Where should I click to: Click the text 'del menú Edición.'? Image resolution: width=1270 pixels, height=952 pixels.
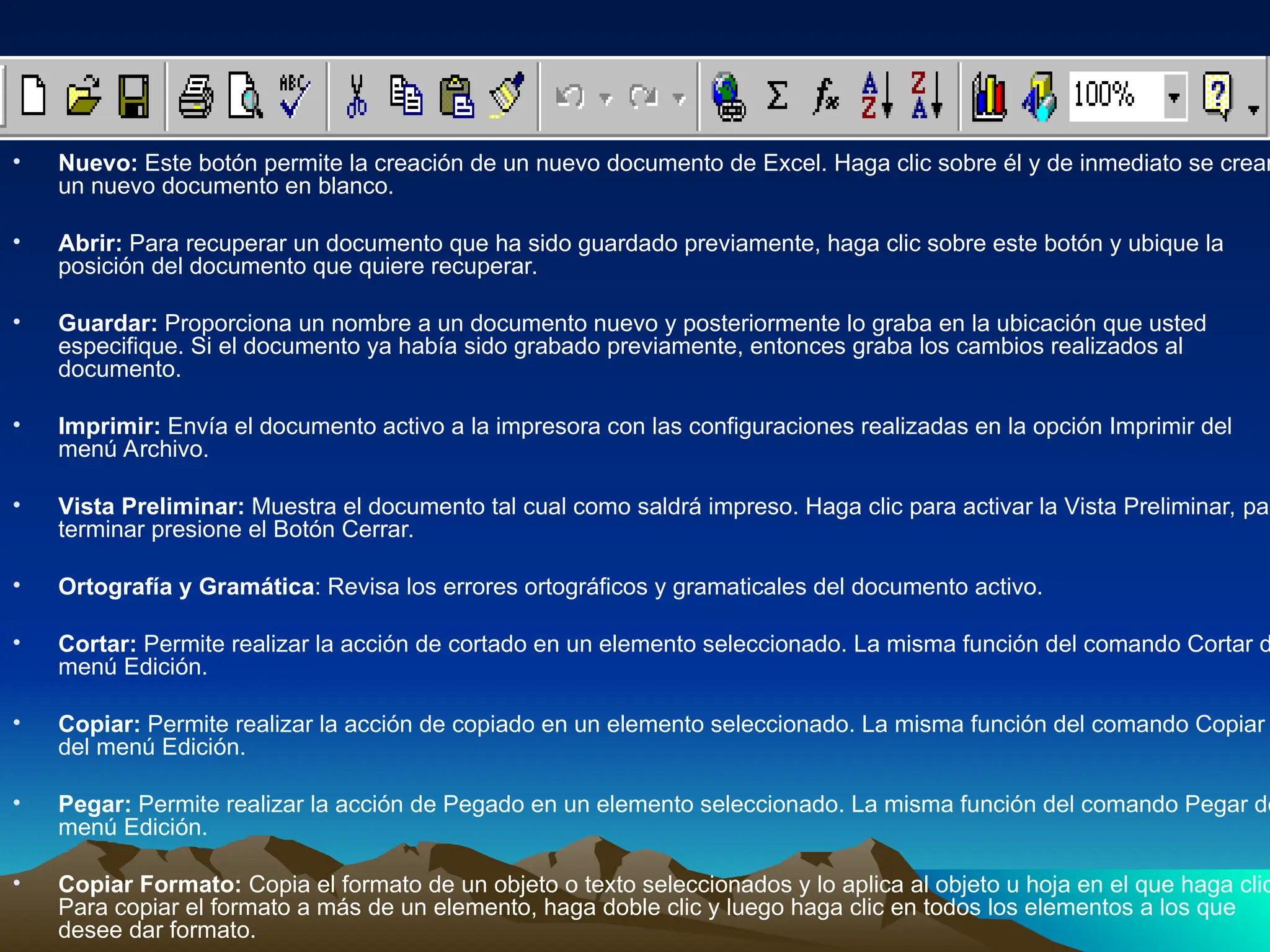[x=152, y=747]
